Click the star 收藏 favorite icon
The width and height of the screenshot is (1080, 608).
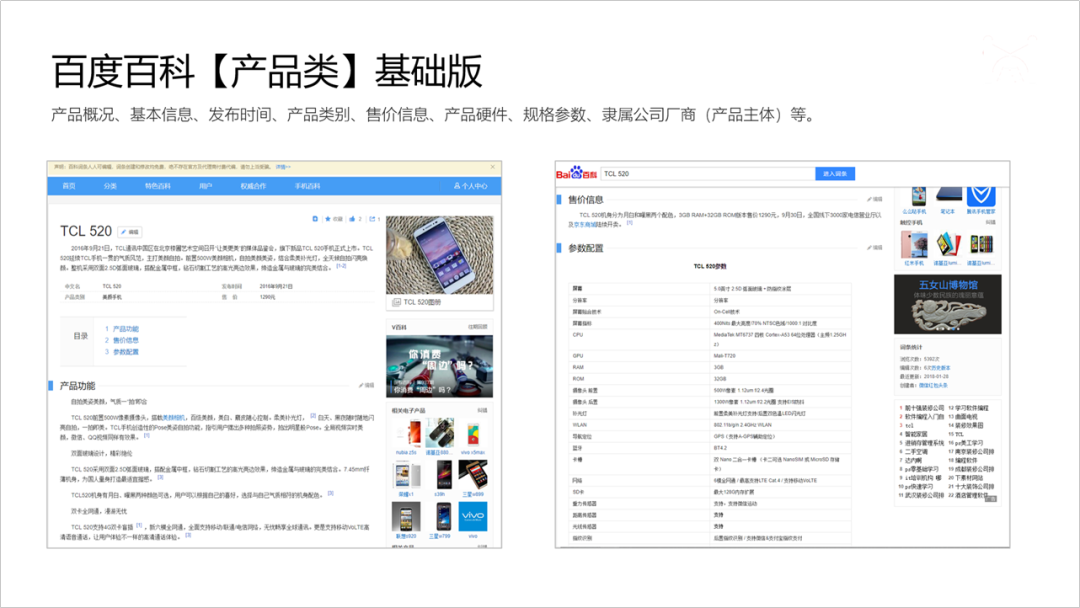[333, 219]
